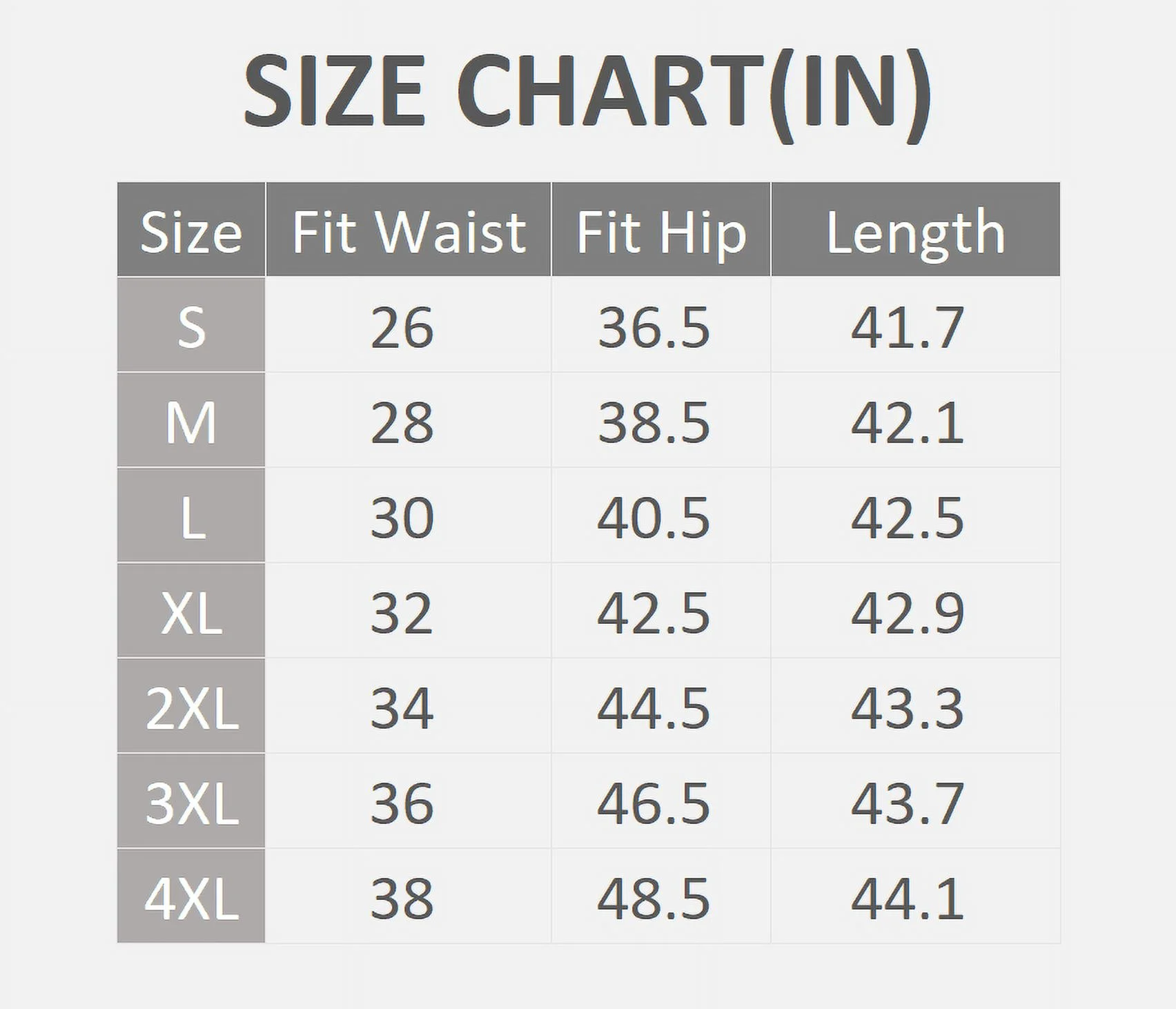Click the M size row label
Viewport: 1176px width, 1009px height.
tap(191, 422)
